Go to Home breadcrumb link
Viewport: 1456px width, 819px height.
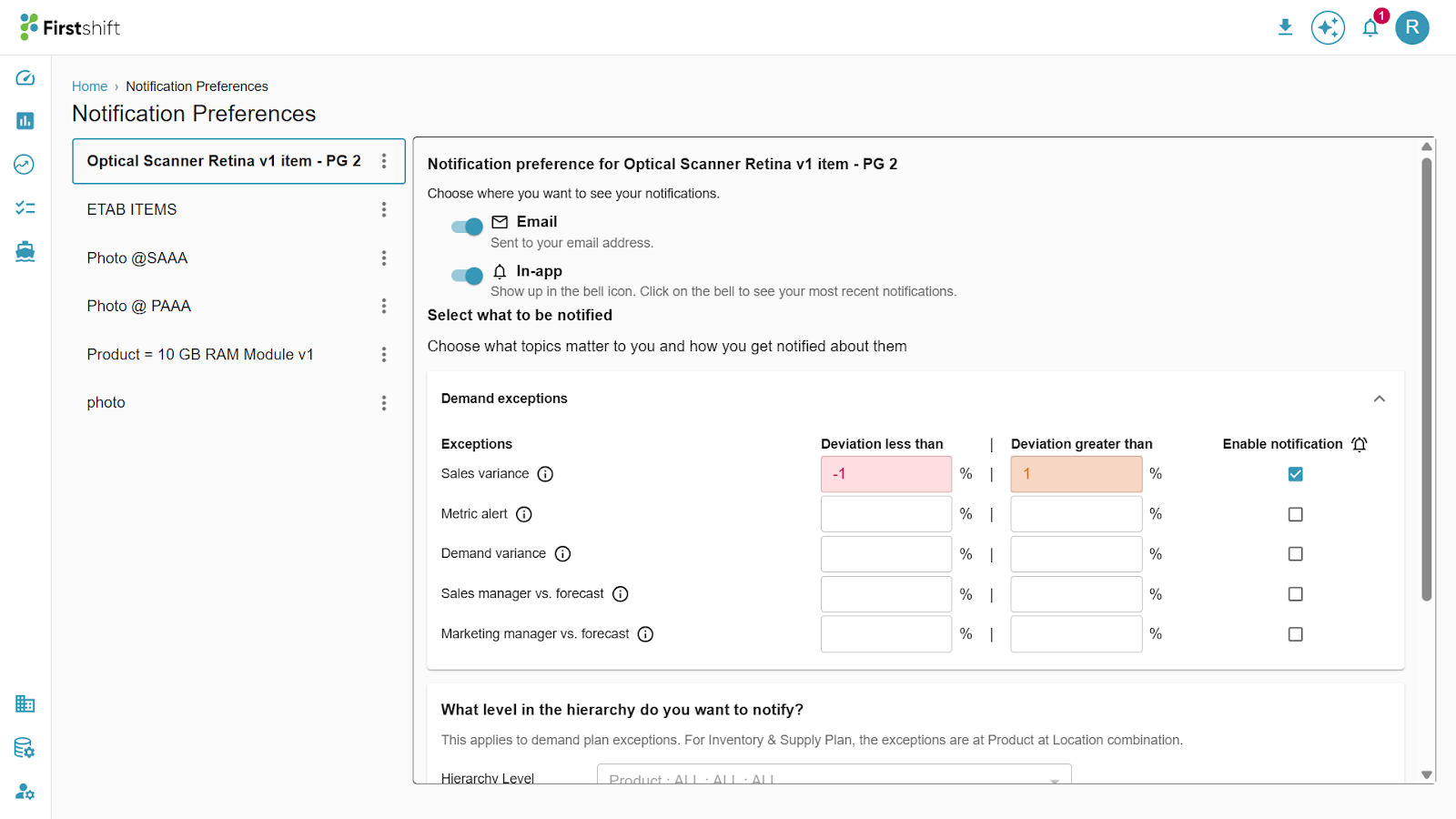89,86
